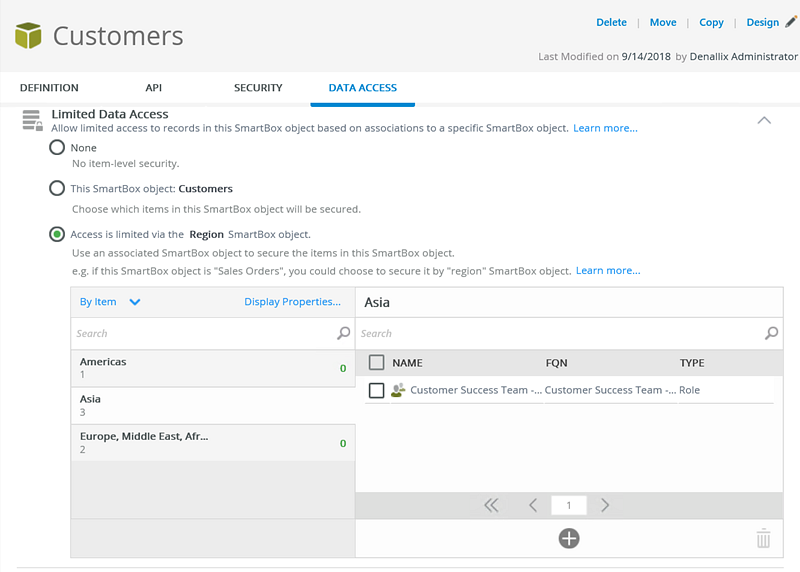800x572 pixels.
Task: Click the left list search magnifier icon
Action: [343, 333]
